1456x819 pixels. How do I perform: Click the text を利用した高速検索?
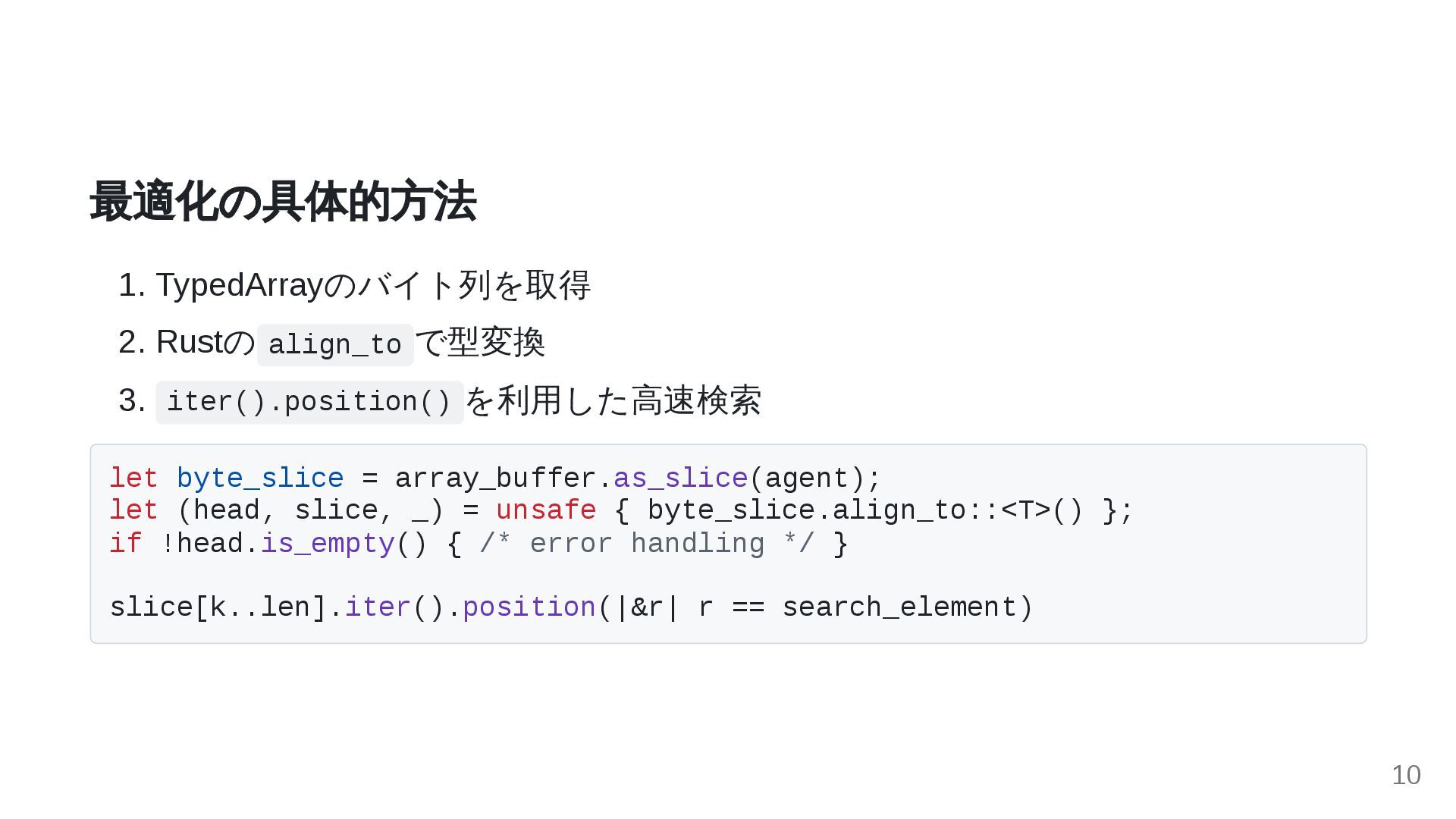(x=613, y=400)
